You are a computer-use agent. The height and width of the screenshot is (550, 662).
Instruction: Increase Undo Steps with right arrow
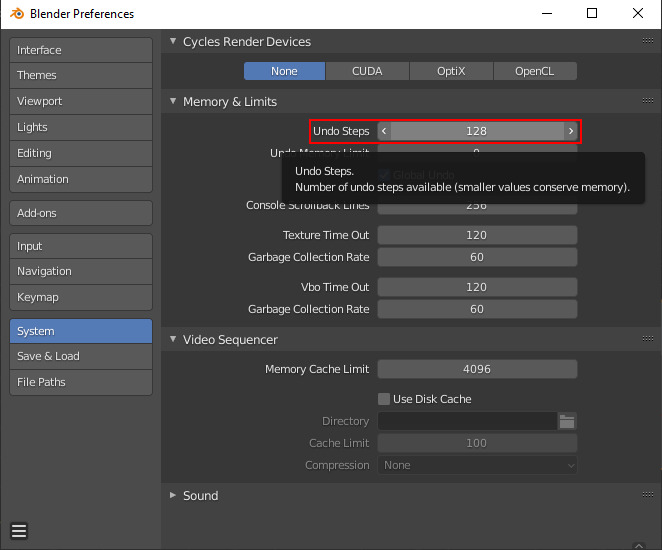click(571, 131)
